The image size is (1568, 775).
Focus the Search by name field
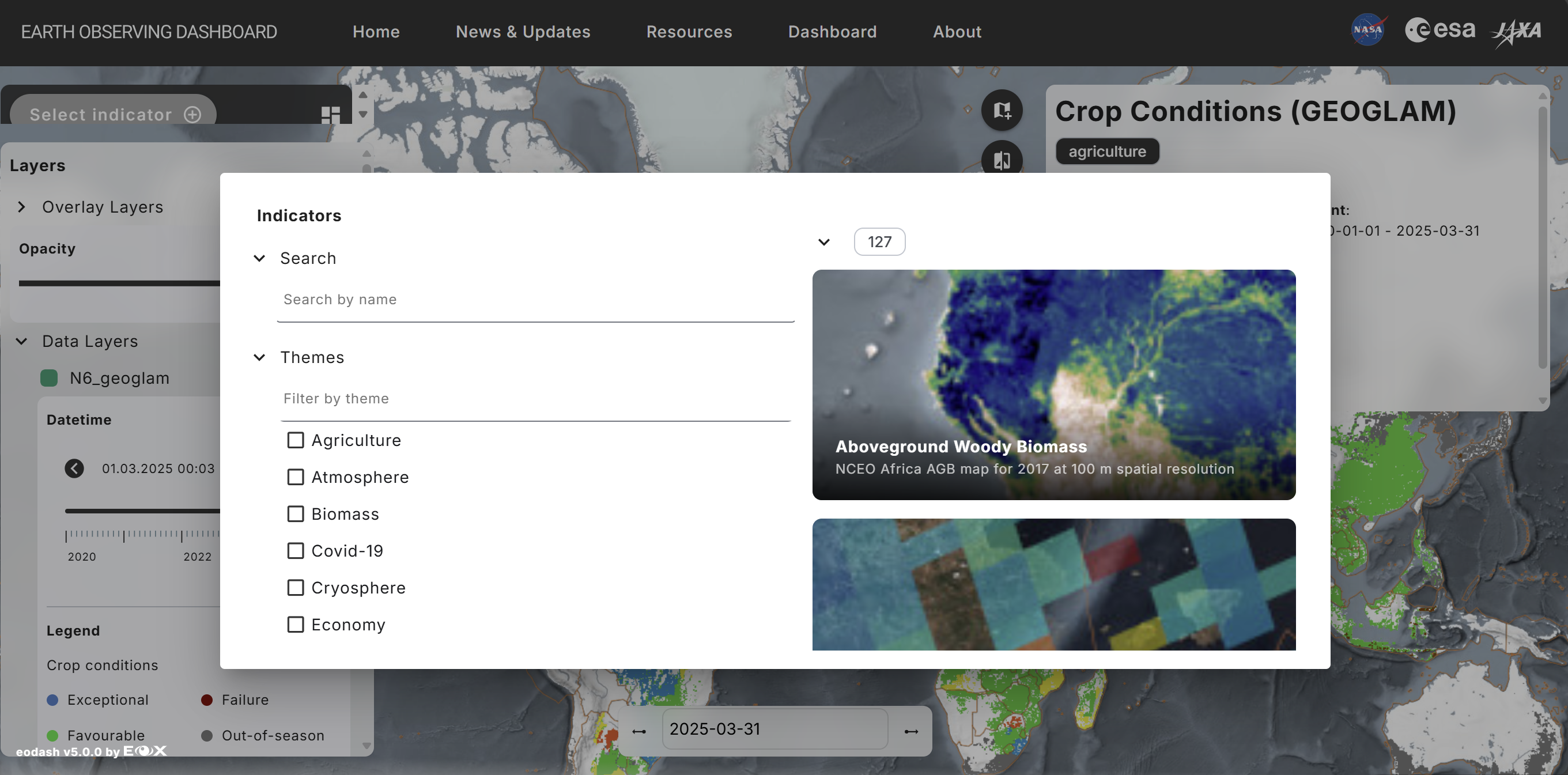pyautogui.click(x=536, y=300)
